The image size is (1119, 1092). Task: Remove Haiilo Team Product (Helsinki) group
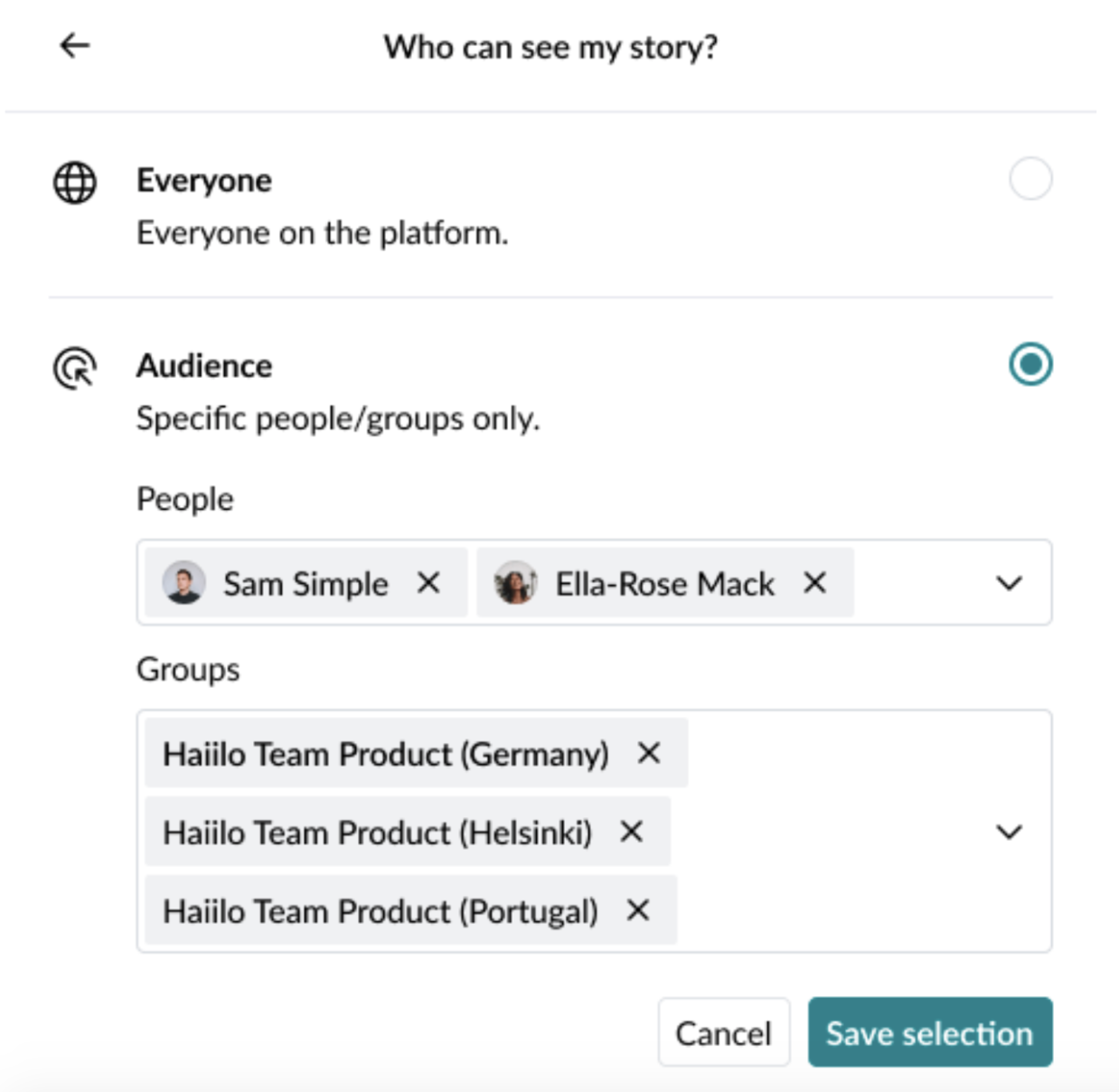(x=632, y=832)
